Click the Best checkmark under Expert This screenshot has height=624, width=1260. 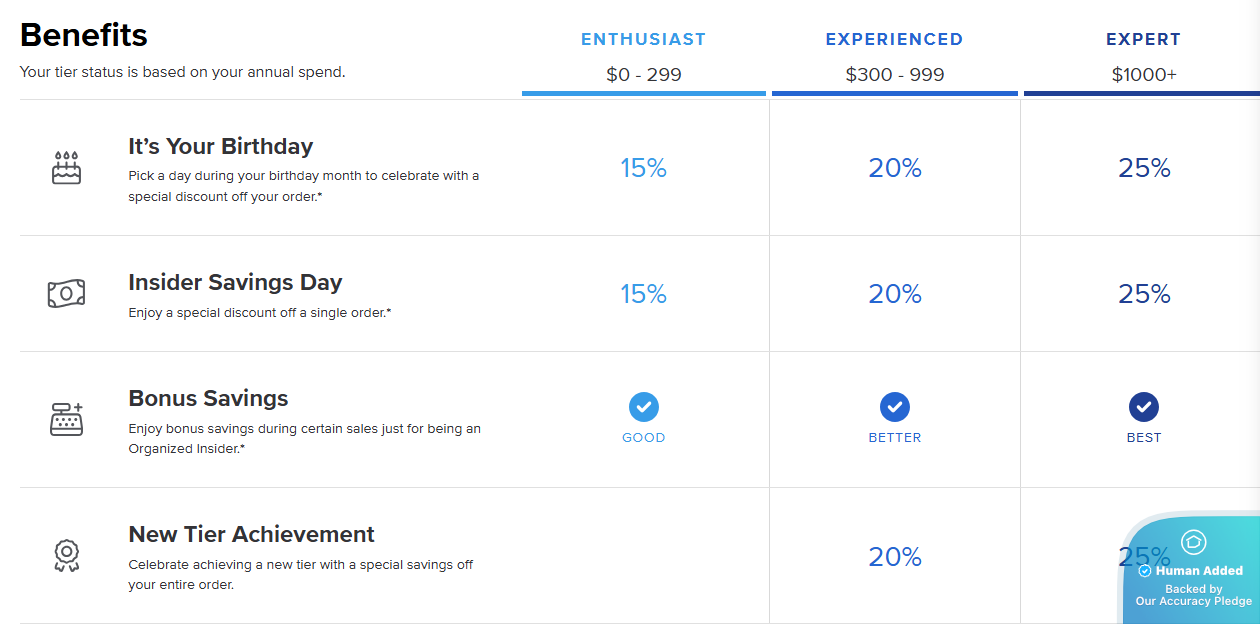pos(1143,407)
